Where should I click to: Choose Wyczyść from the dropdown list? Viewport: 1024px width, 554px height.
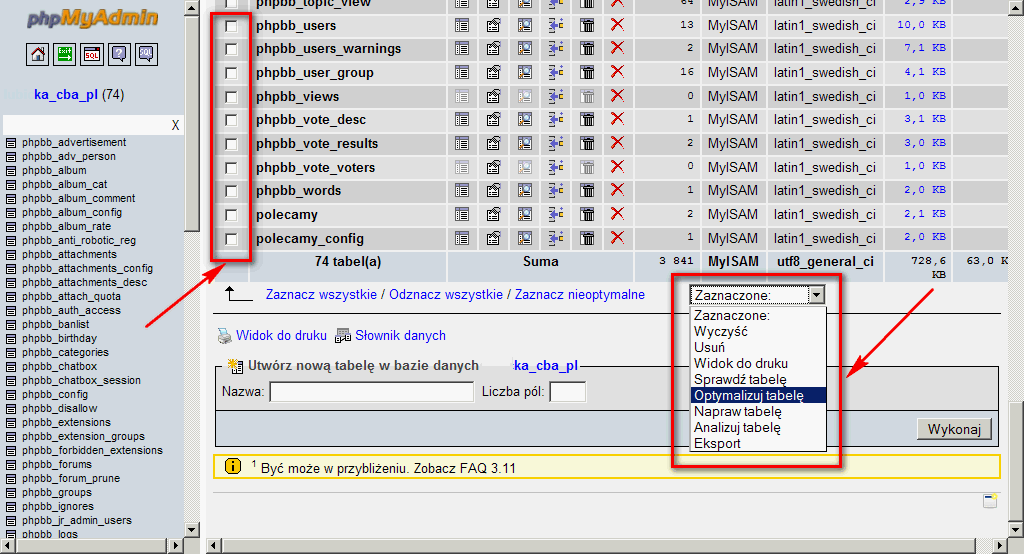coord(758,331)
